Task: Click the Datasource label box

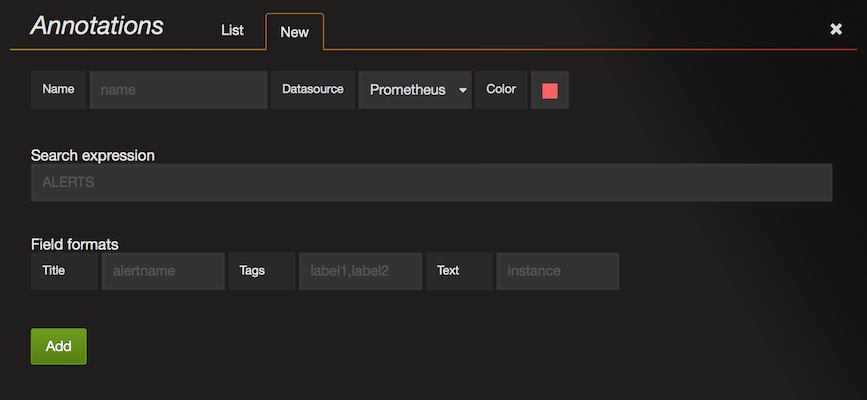Action: (313, 90)
